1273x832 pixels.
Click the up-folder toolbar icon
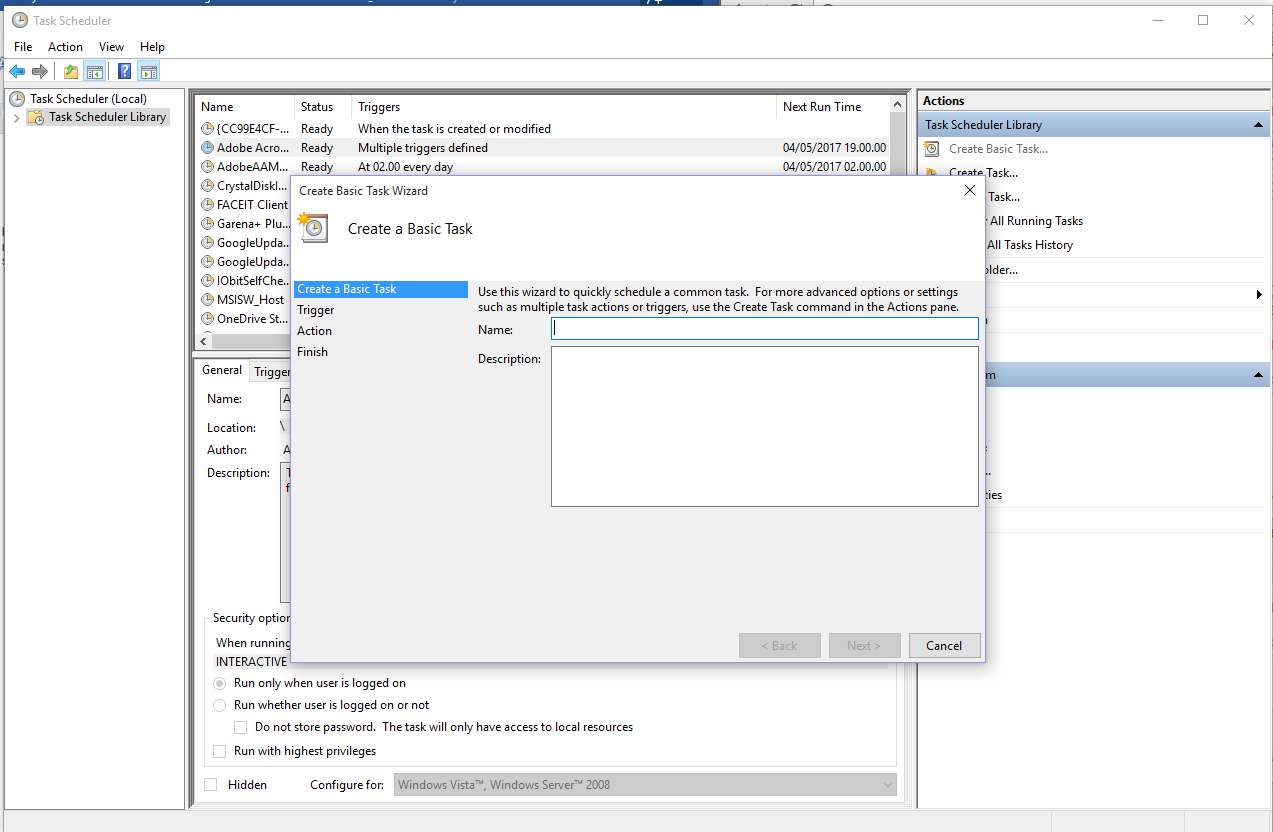(x=69, y=71)
